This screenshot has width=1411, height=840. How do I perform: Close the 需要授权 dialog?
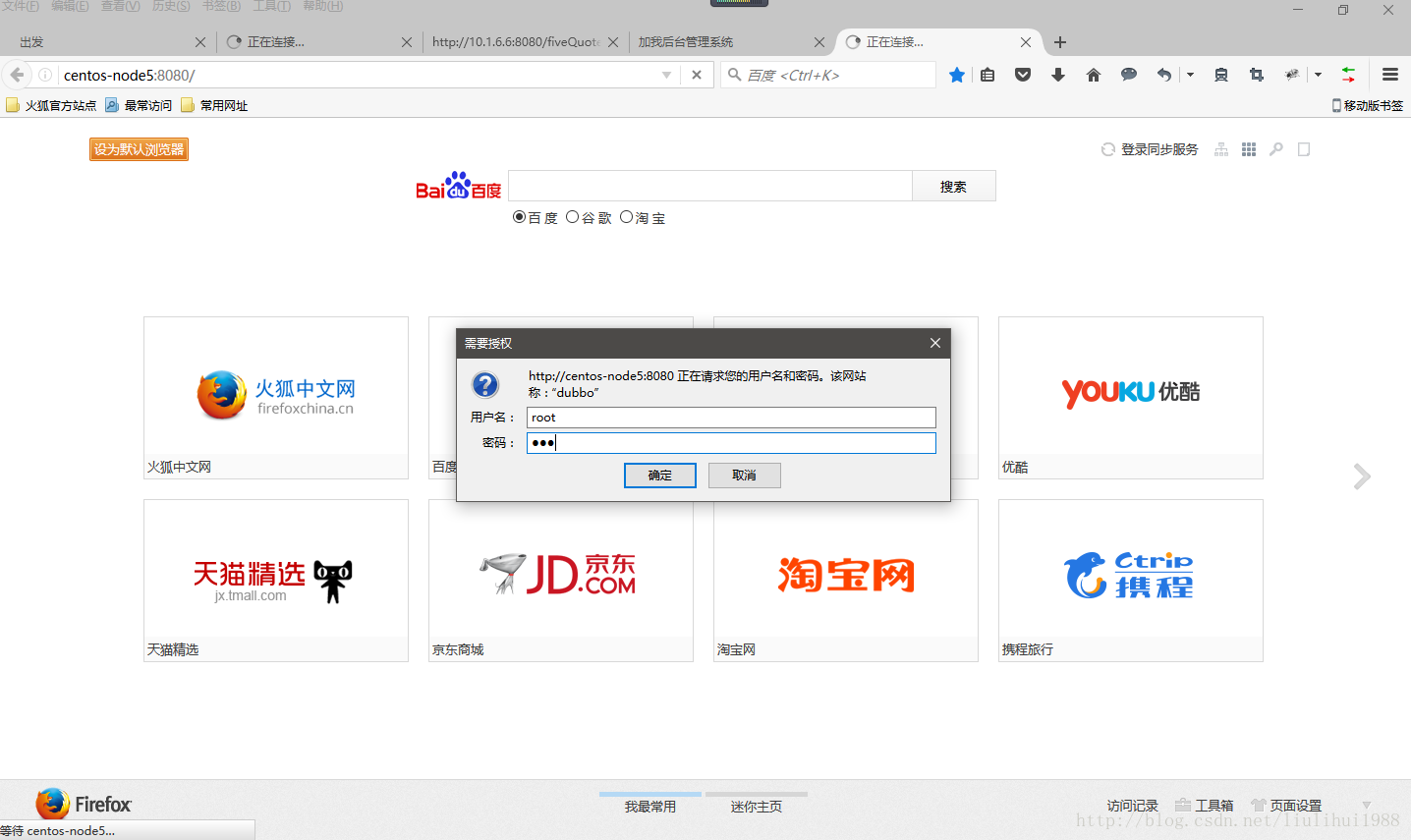coord(935,343)
